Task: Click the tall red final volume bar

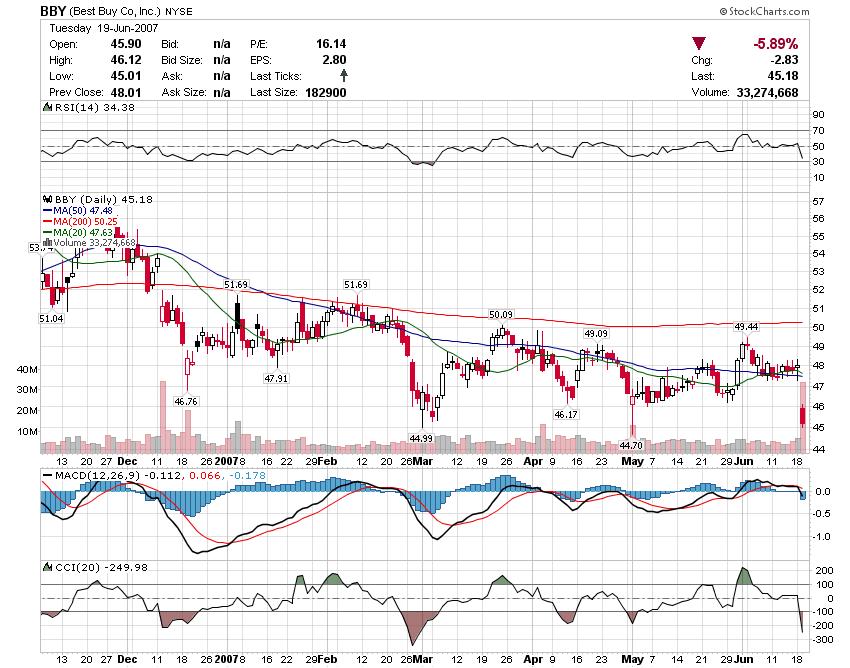Action: tap(803, 418)
